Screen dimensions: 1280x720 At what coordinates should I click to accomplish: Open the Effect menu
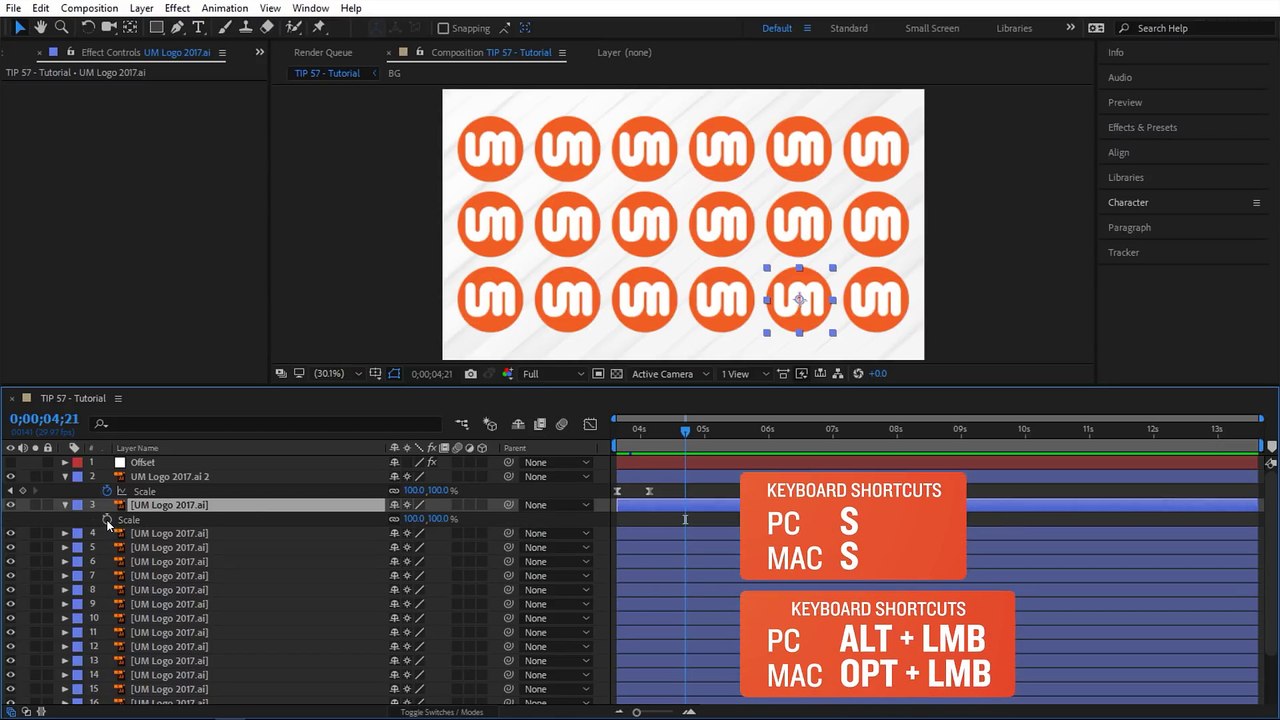pos(177,8)
